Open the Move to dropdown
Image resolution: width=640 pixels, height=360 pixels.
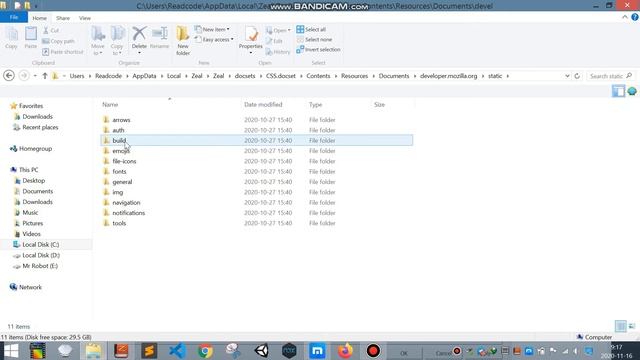coord(98,41)
